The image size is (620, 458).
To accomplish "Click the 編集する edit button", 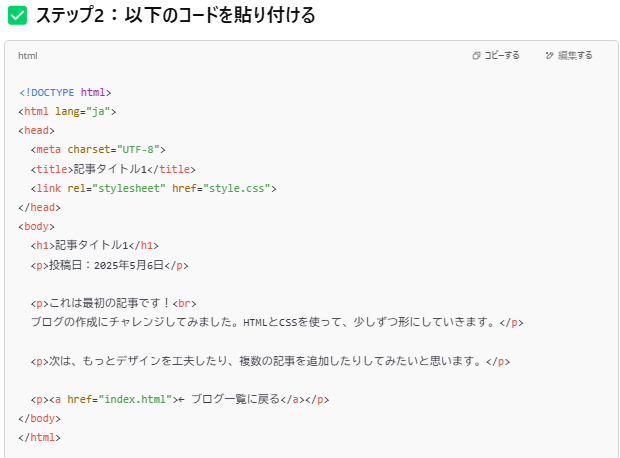I will pyautogui.click(x=569, y=55).
